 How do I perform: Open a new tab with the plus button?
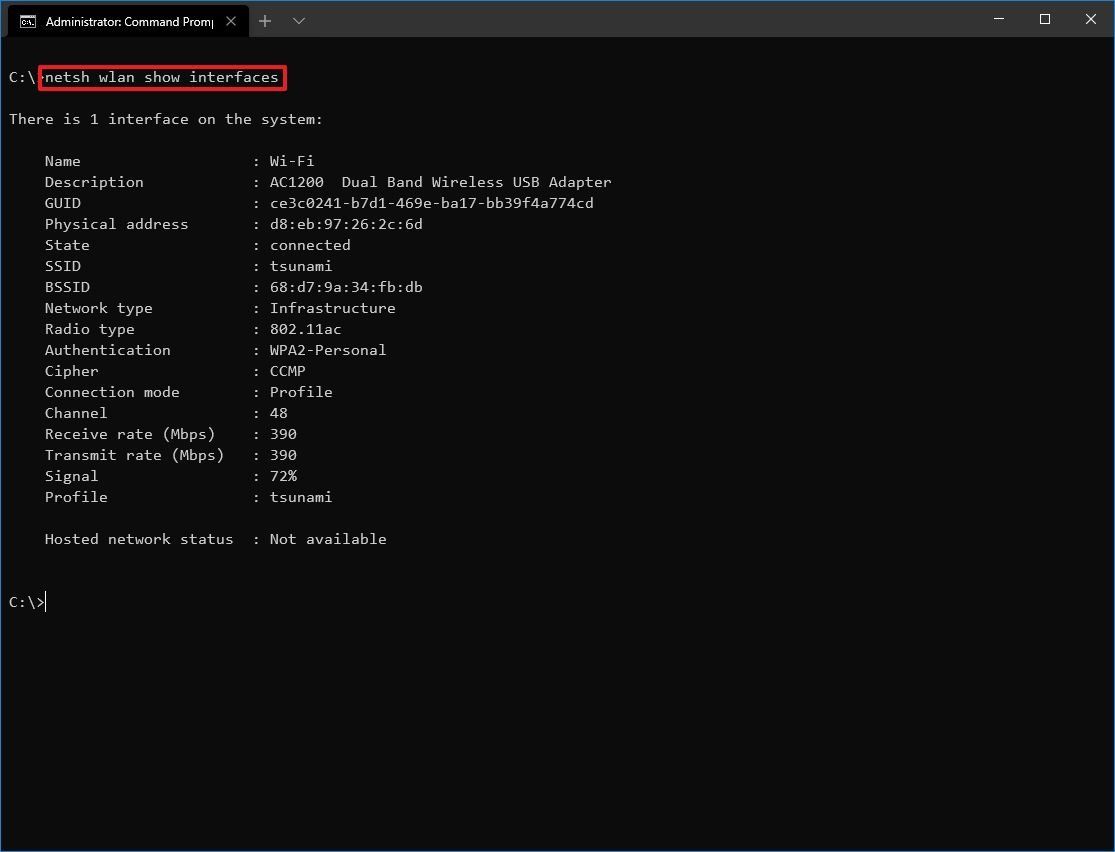point(265,21)
